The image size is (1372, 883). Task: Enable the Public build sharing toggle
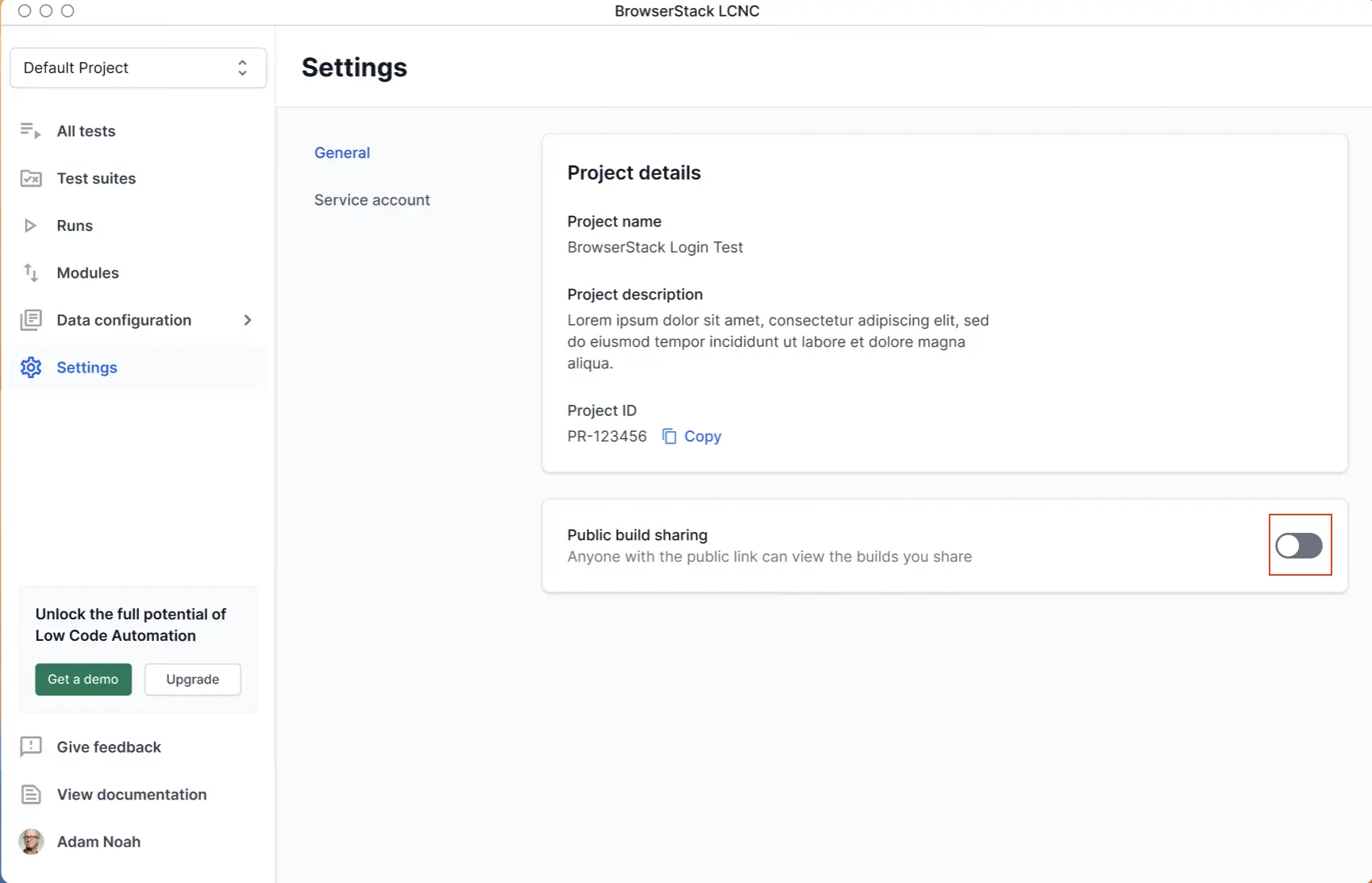[1299, 546]
